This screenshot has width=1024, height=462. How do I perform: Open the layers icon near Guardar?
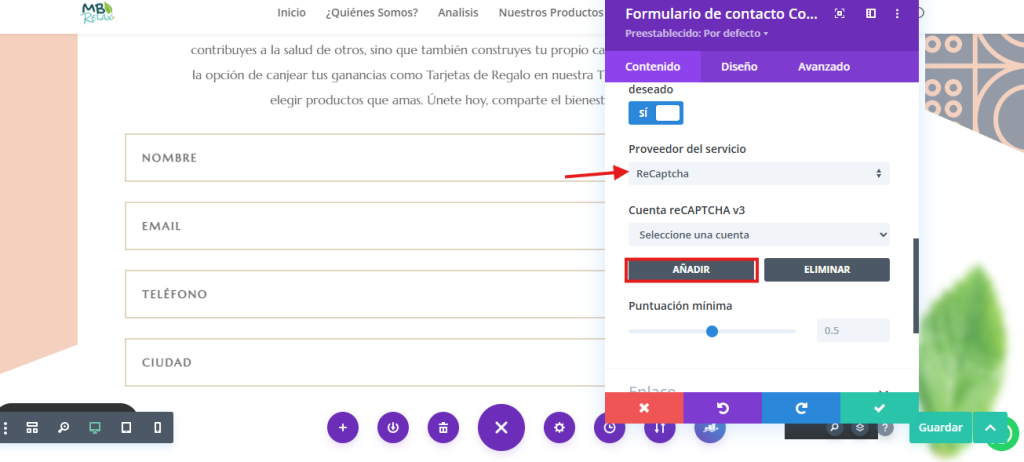[x=860, y=428]
